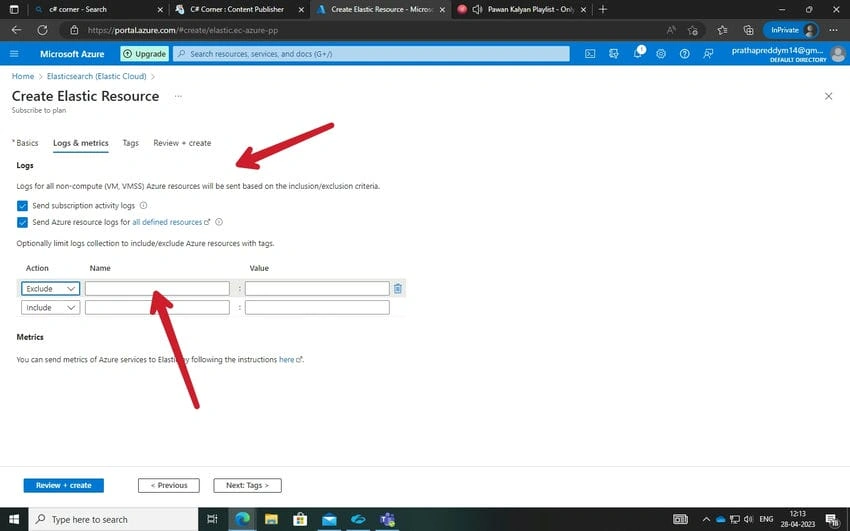Click Next: Tags button

tap(247, 485)
